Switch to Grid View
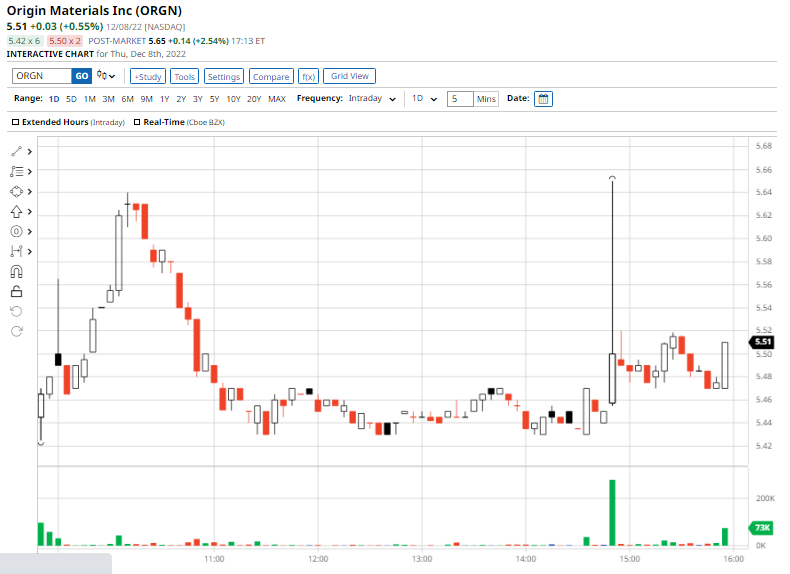Viewport: 790px width, 574px height. click(x=350, y=76)
